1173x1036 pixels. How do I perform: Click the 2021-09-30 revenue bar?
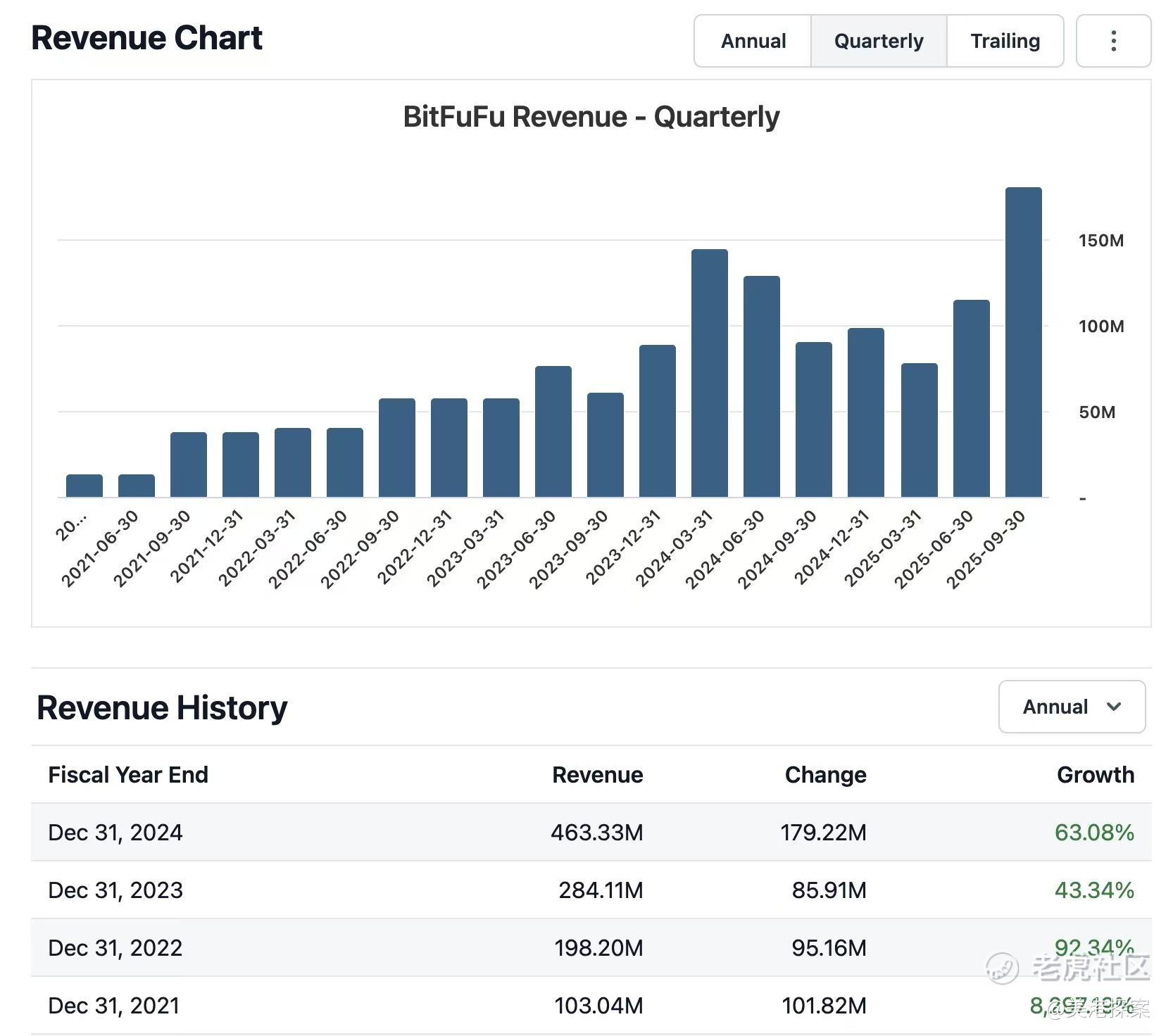188,465
